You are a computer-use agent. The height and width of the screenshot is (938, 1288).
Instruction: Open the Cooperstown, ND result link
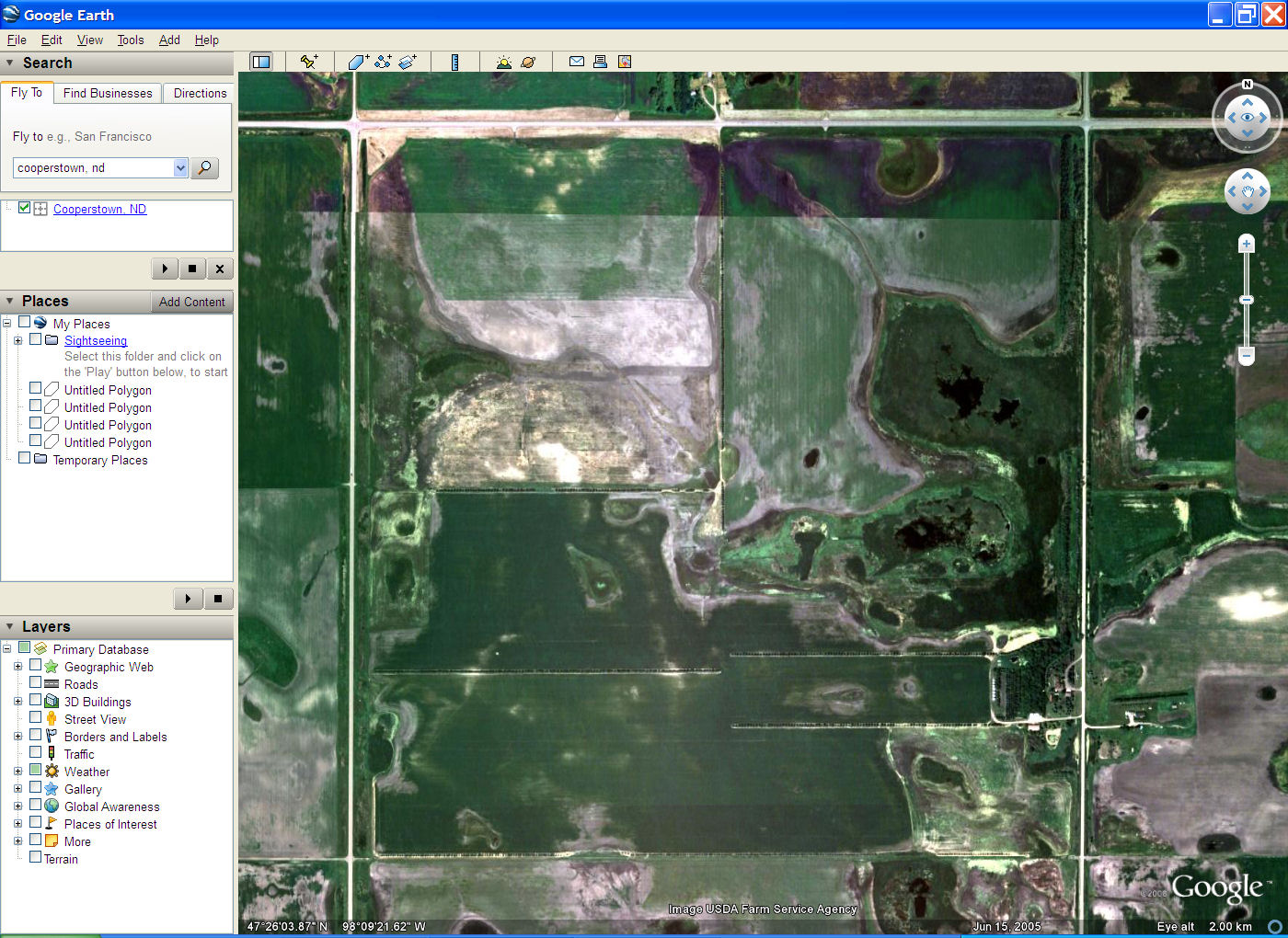(x=99, y=209)
